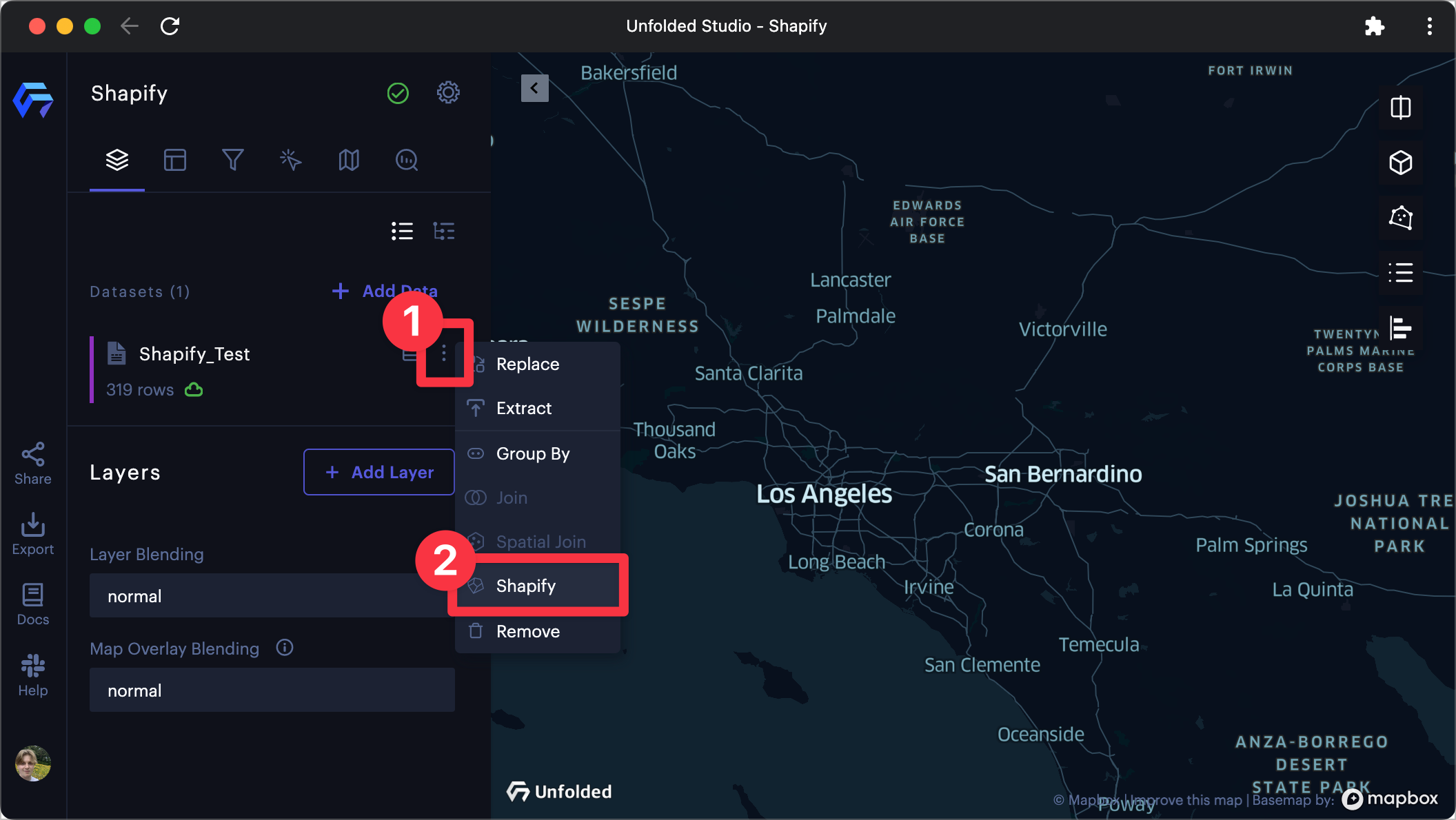Image resolution: width=1456 pixels, height=820 pixels.
Task: Choose Group By menu entry
Action: [532, 453]
